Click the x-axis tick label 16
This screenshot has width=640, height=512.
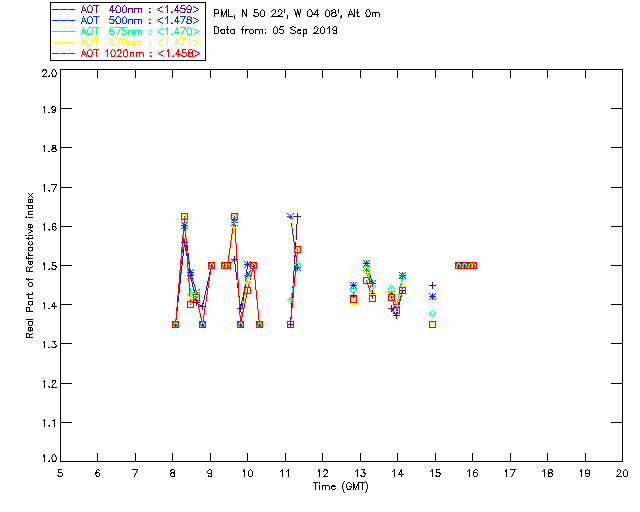472,473
